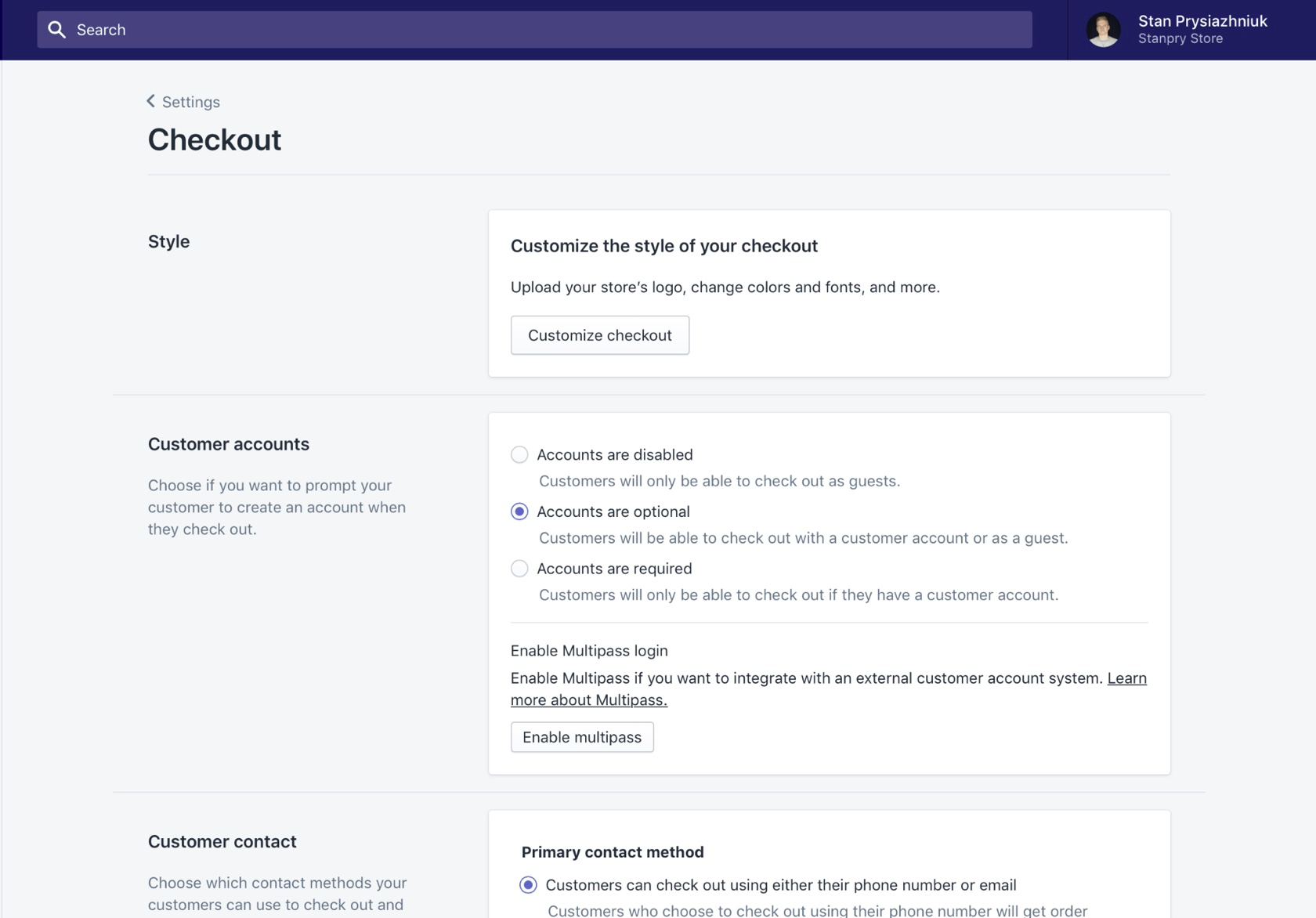This screenshot has width=1316, height=918.
Task: Open Learn more about Multipass link
Action: tap(829, 689)
